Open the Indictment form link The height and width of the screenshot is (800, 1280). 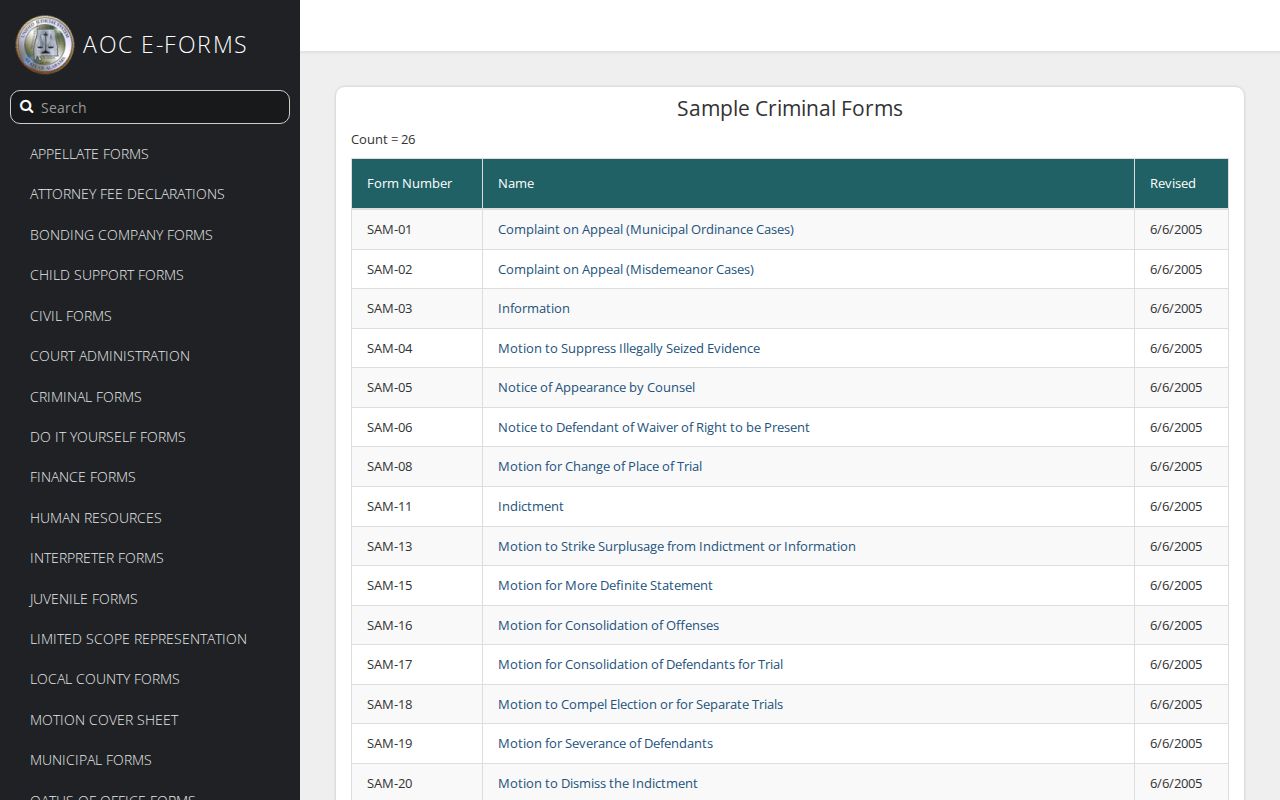(531, 506)
